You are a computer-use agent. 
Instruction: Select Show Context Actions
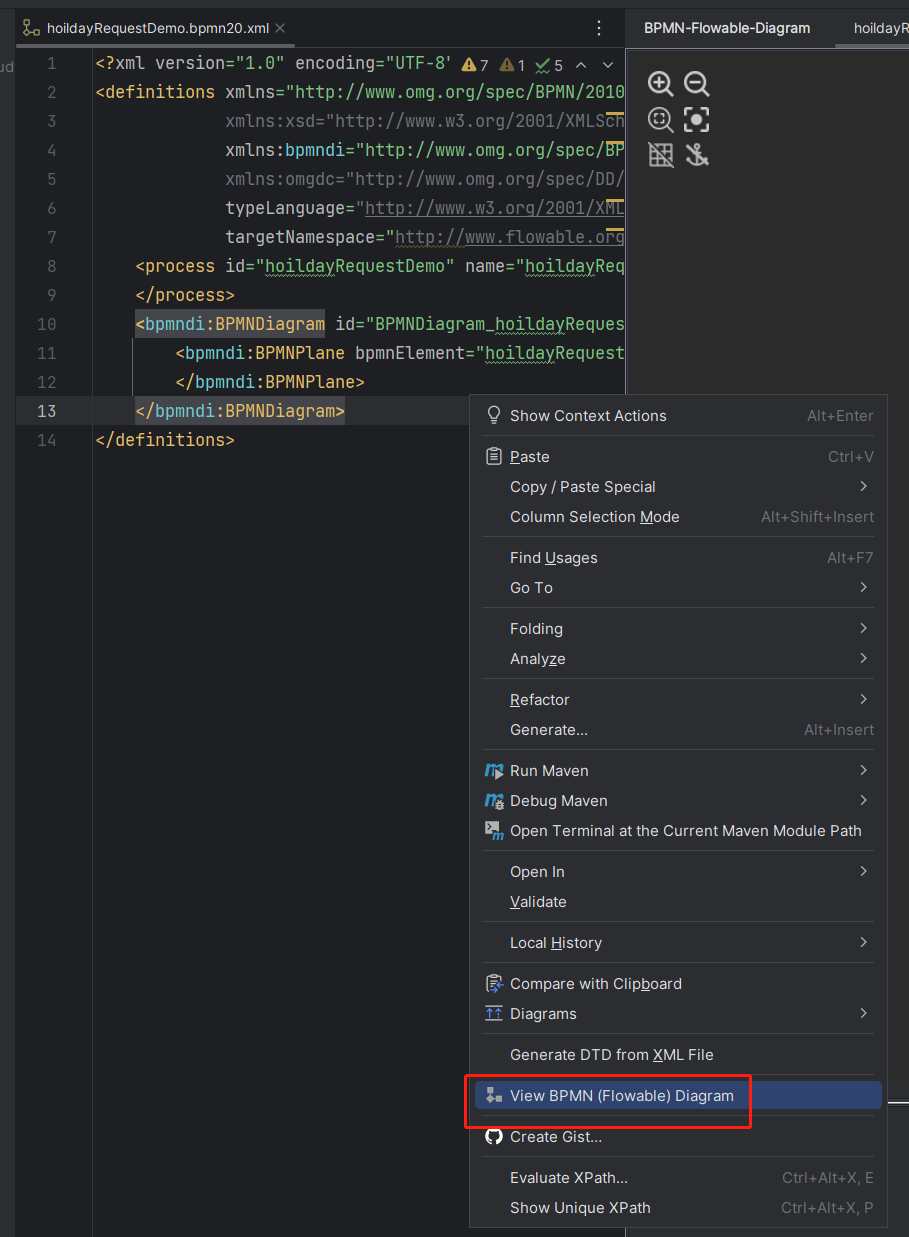[588, 416]
